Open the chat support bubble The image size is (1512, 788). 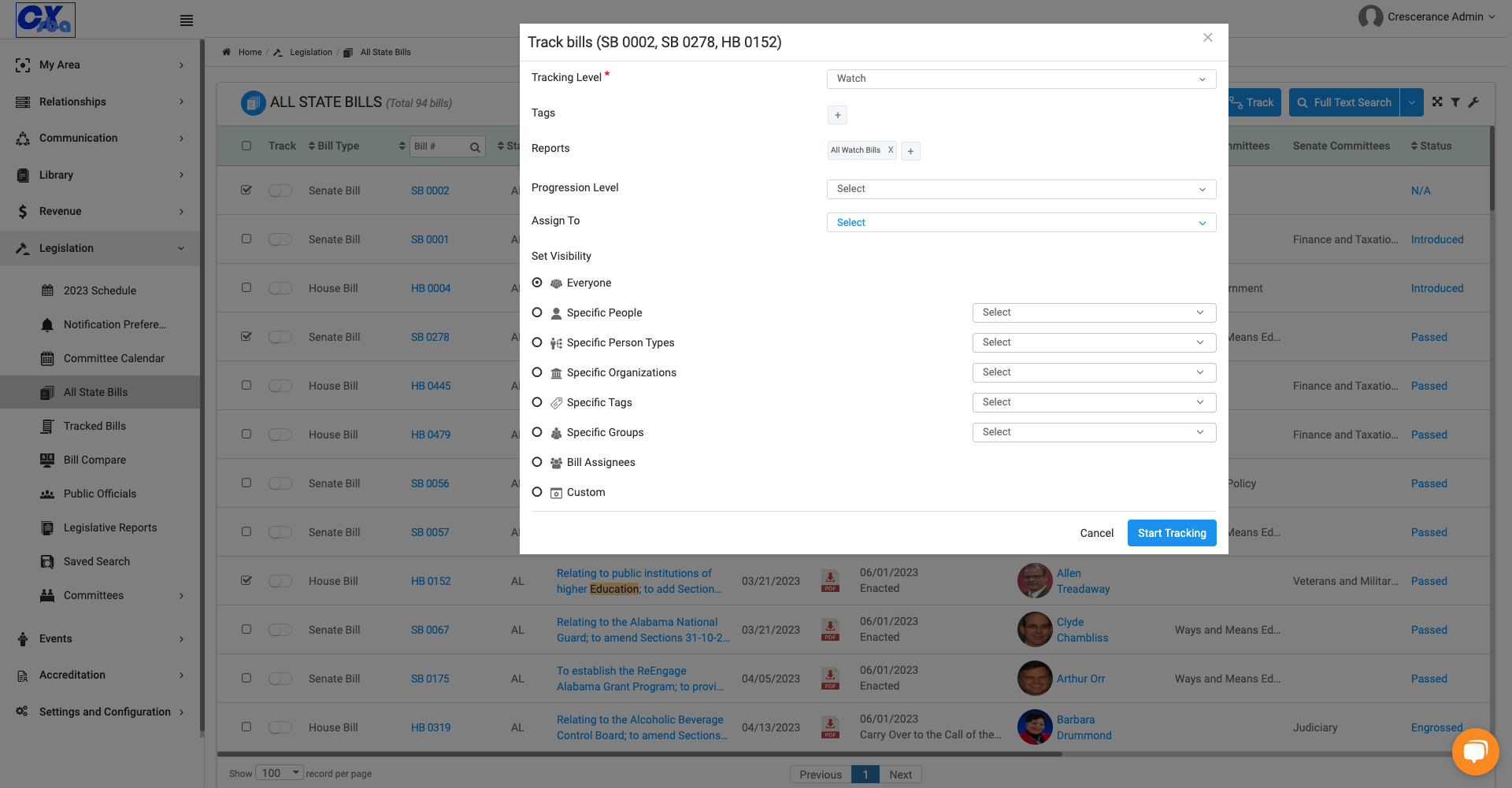(x=1475, y=752)
